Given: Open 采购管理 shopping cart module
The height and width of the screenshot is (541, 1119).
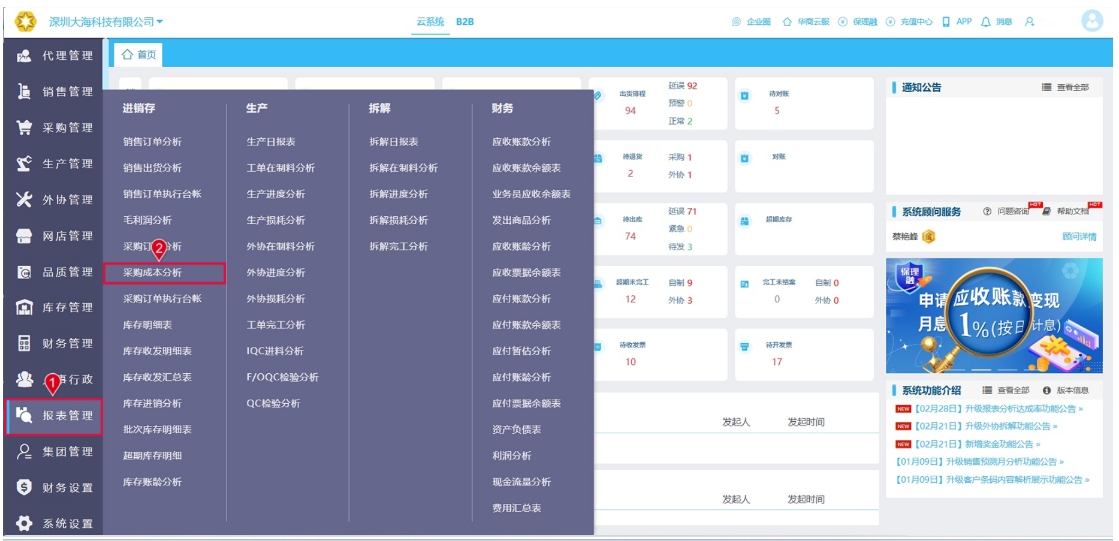Looking at the screenshot, I should point(54,128).
